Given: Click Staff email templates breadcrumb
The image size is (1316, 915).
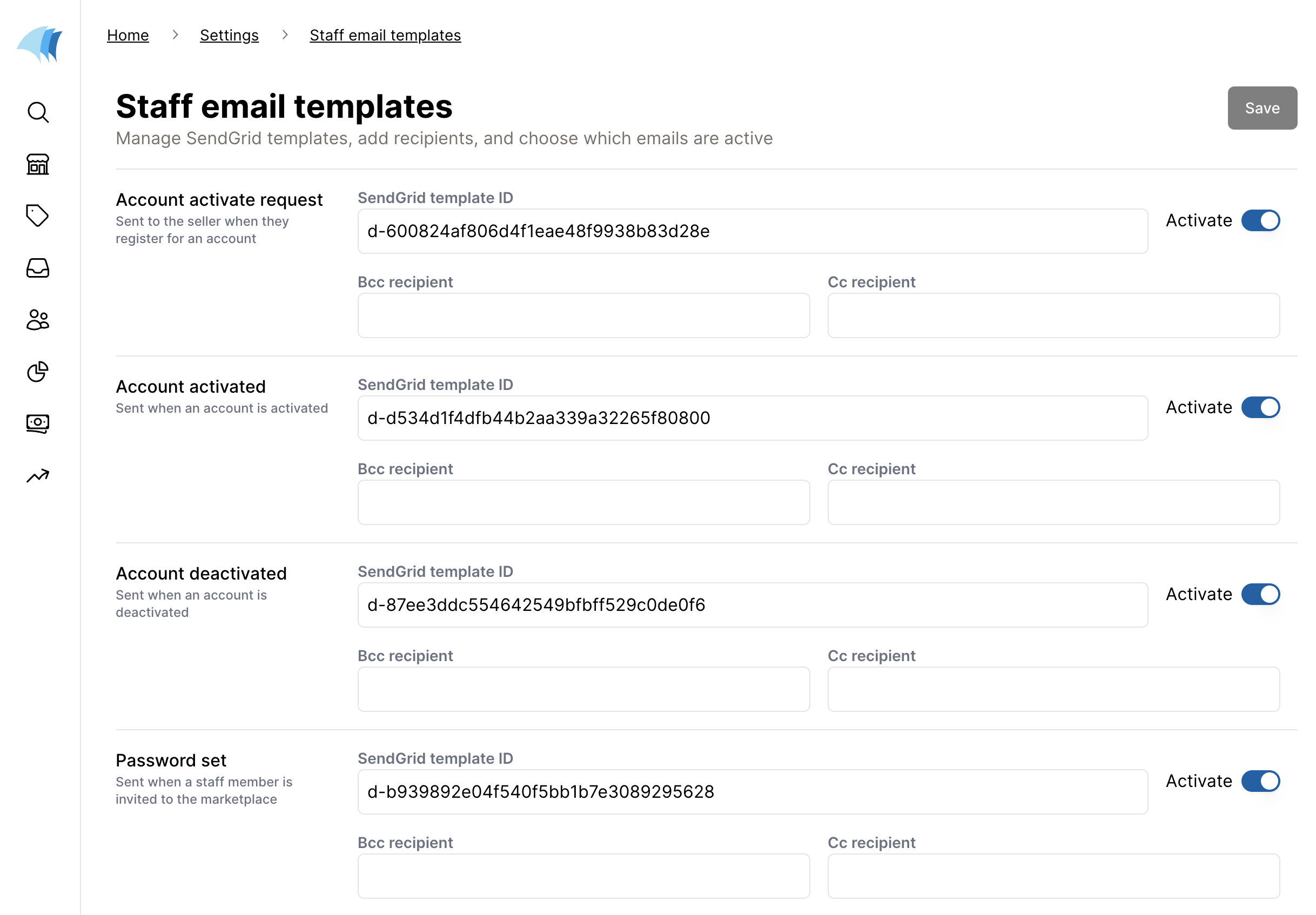Looking at the screenshot, I should (x=385, y=36).
